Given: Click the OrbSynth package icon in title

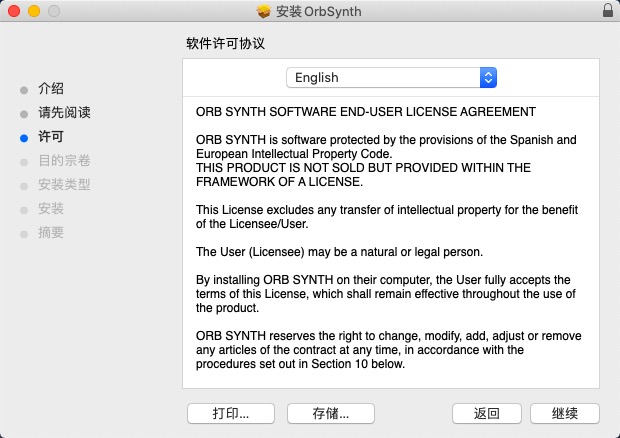Looking at the screenshot, I should [x=263, y=11].
